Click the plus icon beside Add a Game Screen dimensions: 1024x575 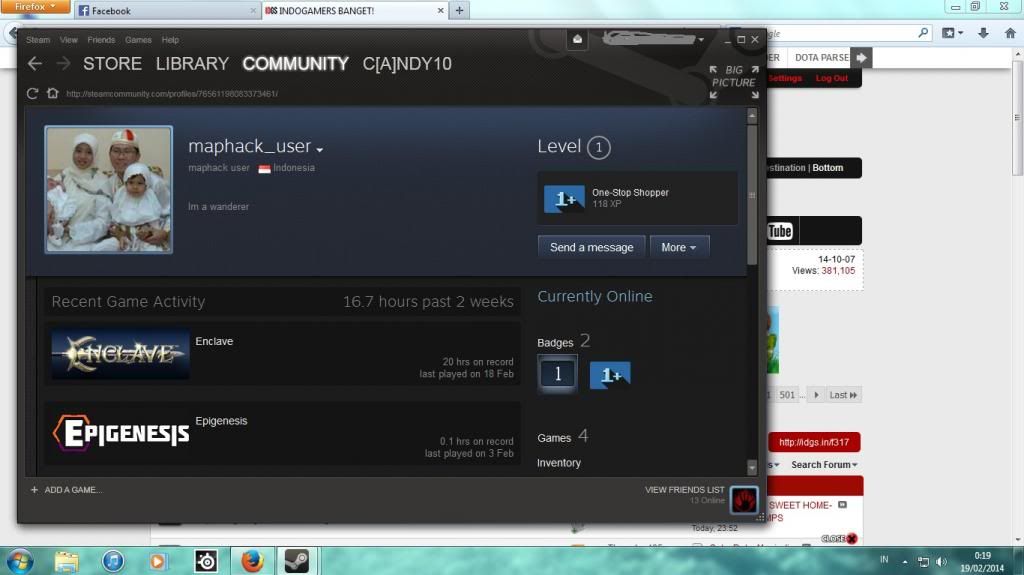pyautogui.click(x=34, y=489)
